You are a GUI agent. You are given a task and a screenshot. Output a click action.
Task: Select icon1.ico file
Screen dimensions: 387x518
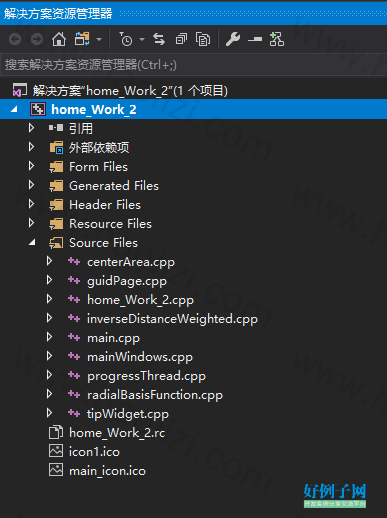pyautogui.click(x=94, y=452)
